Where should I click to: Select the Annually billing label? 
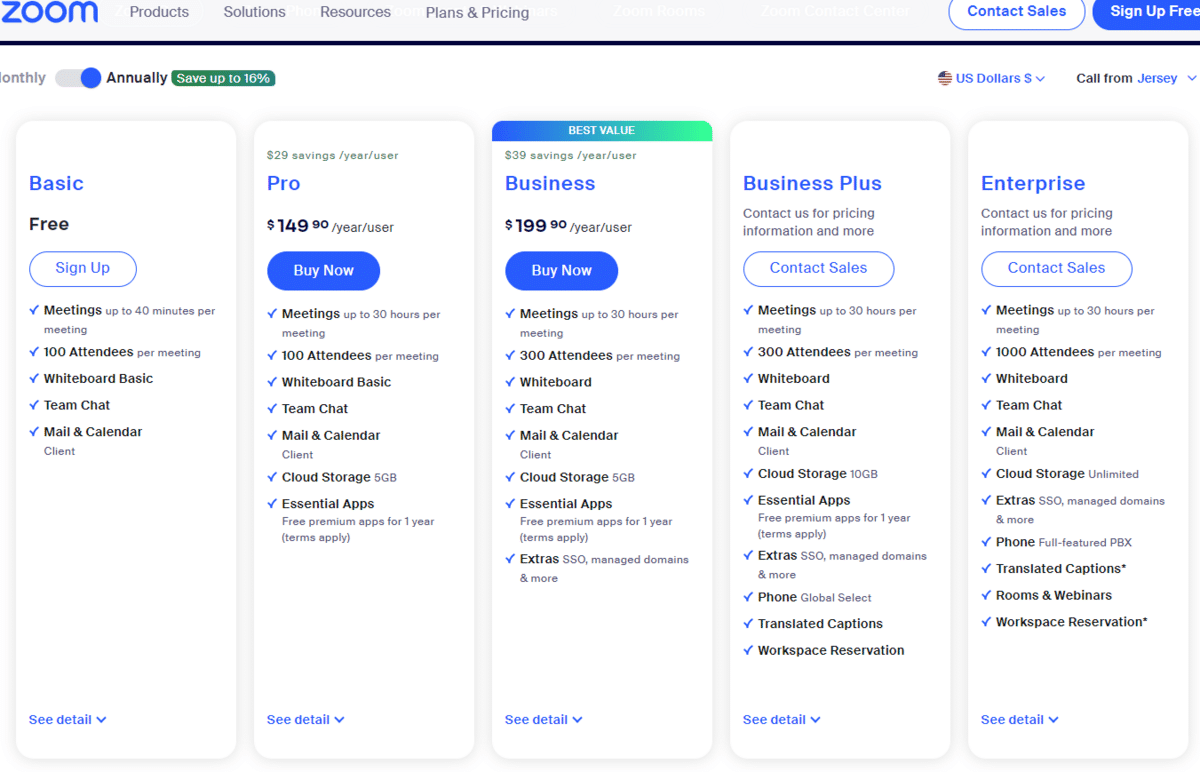(137, 78)
